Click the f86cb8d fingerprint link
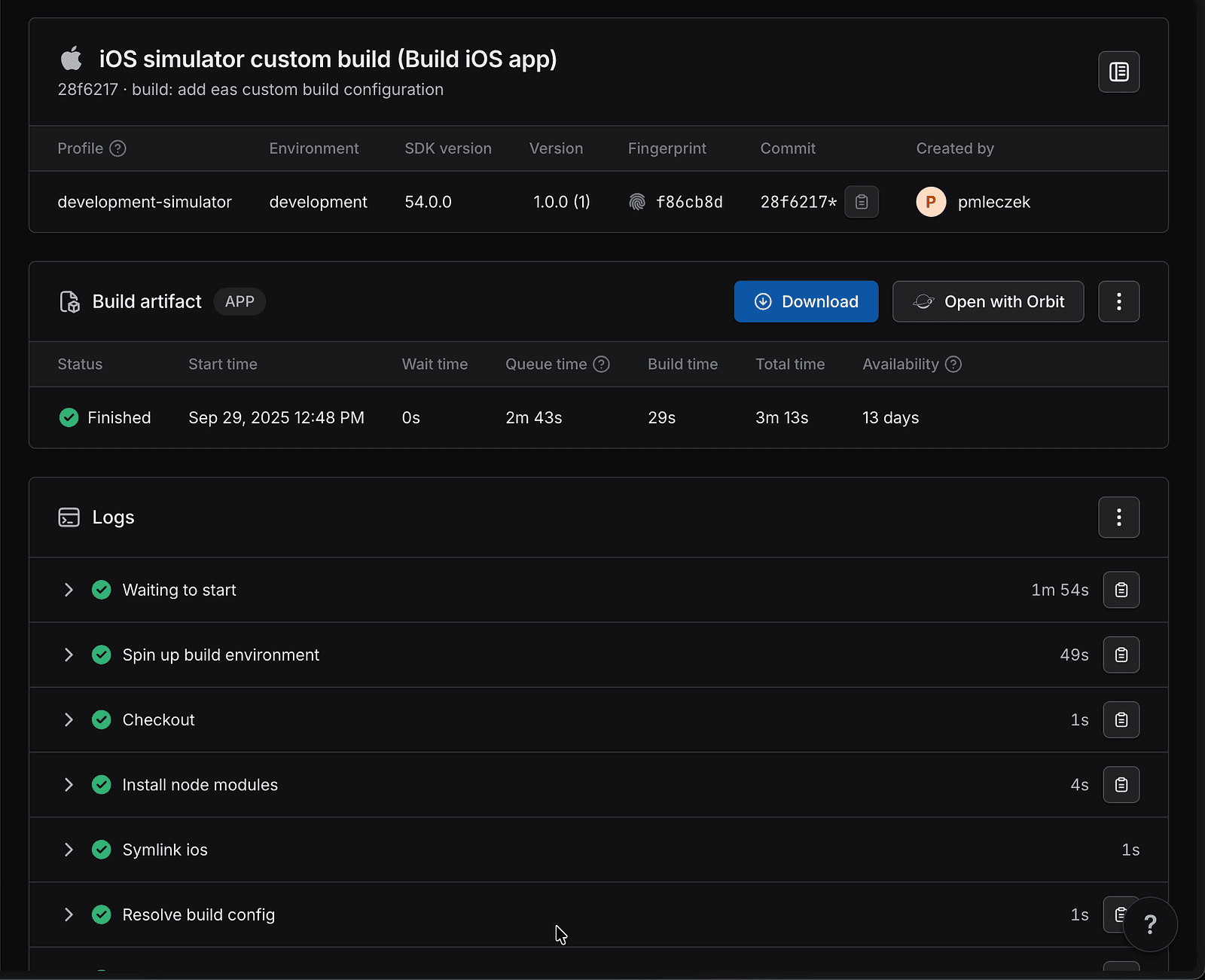 (x=688, y=202)
